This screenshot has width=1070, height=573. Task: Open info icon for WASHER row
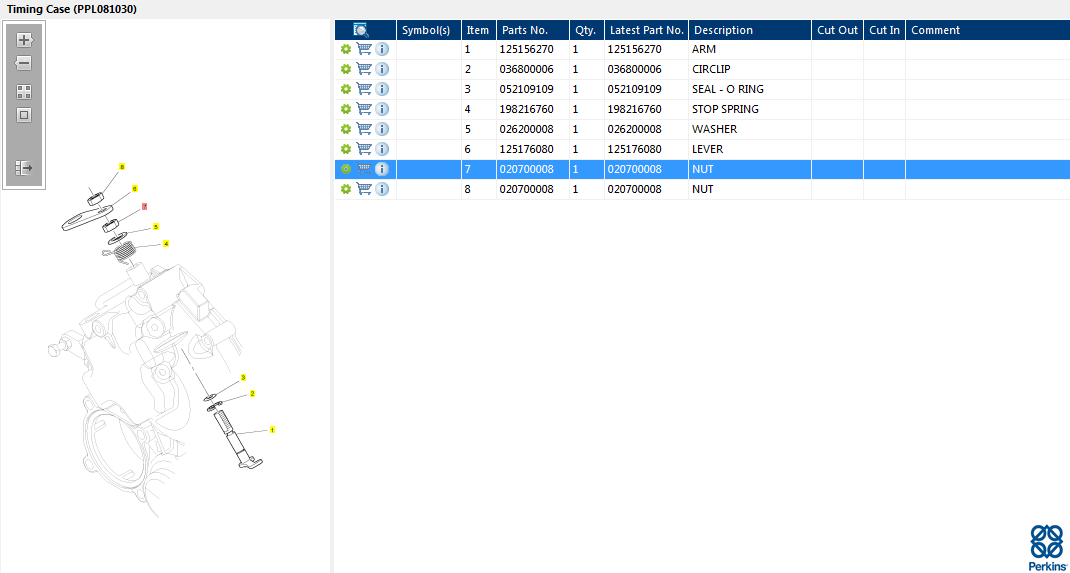[x=382, y=129]
